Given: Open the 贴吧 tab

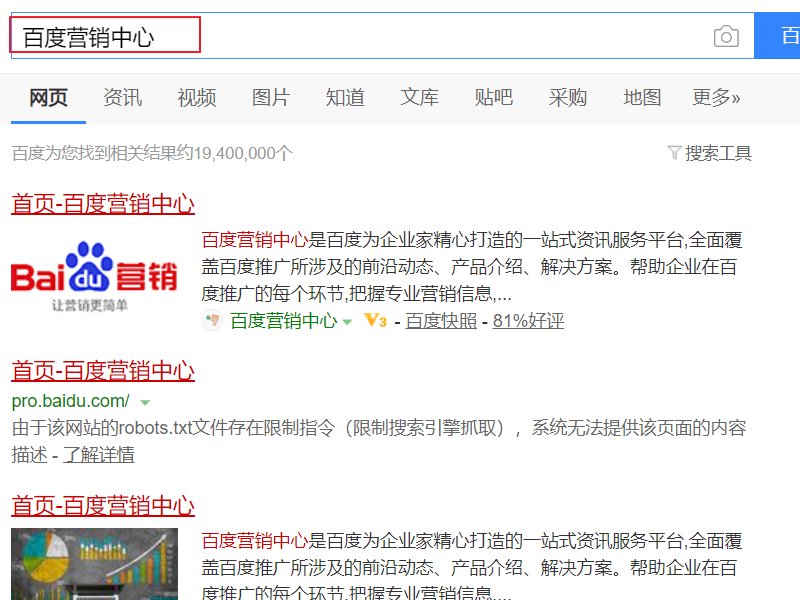Looking at the screenshot, I should [494, 97].
